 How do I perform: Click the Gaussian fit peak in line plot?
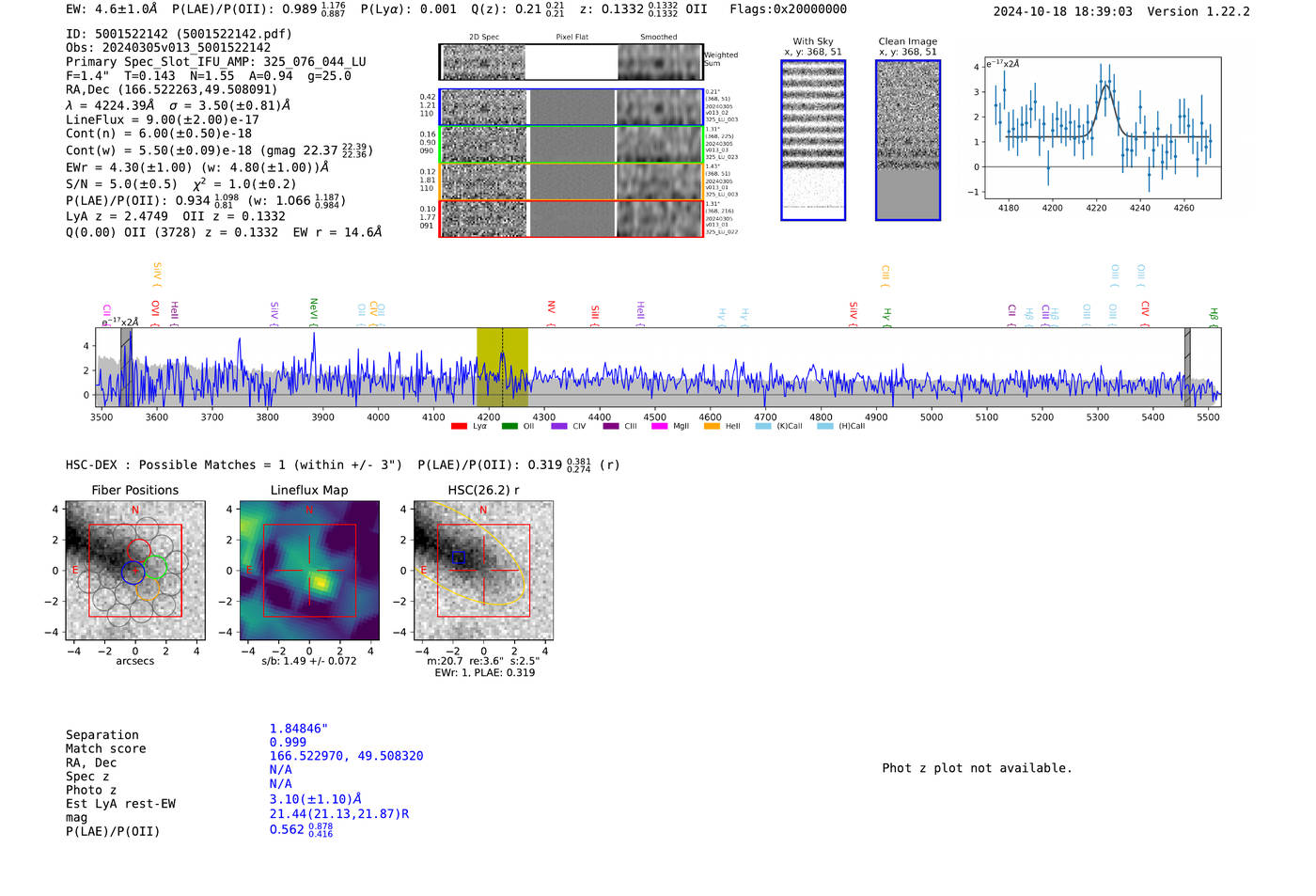pyautogui.click(x=1106, y=86)
